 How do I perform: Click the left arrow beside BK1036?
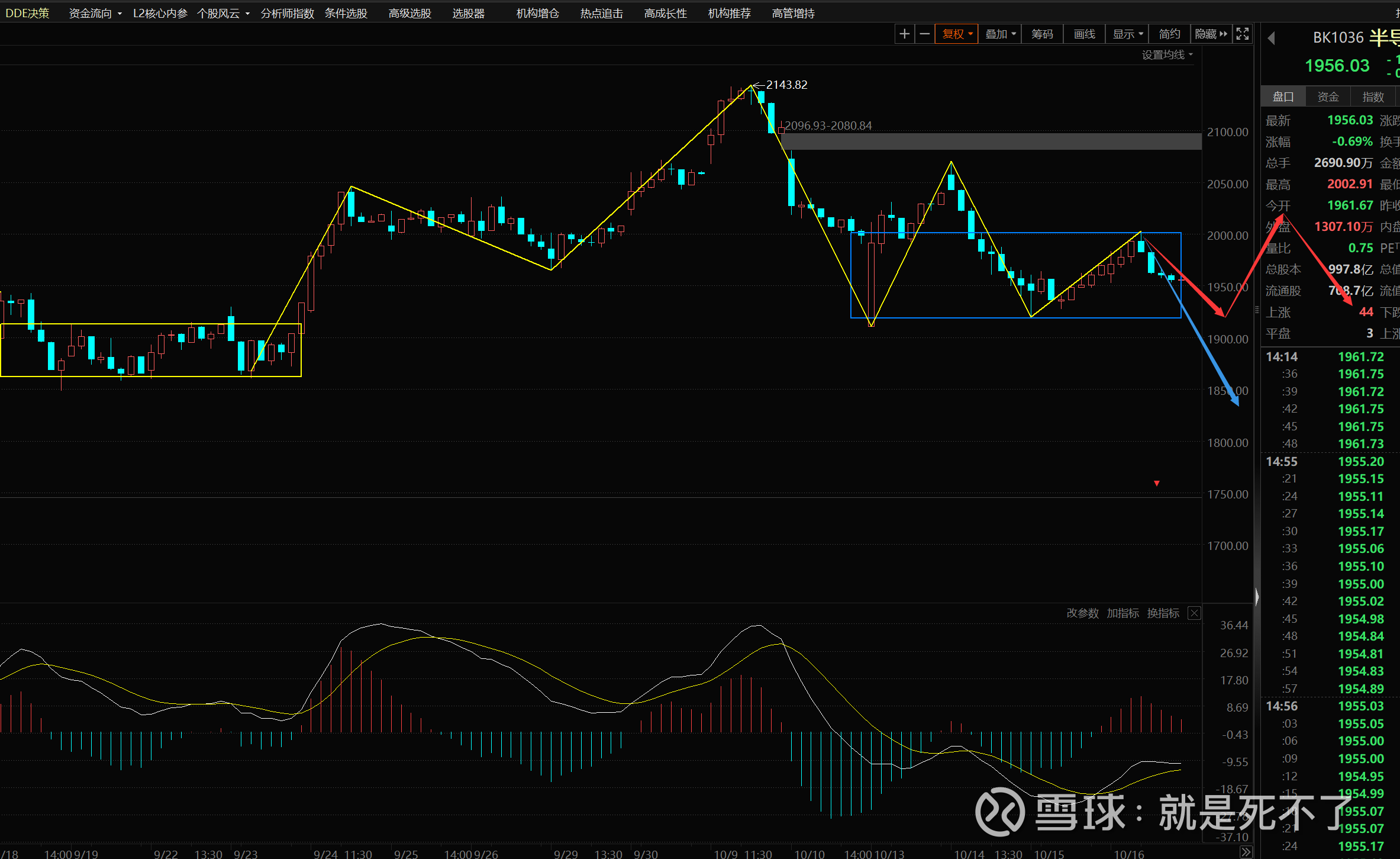click(1271, 38)
